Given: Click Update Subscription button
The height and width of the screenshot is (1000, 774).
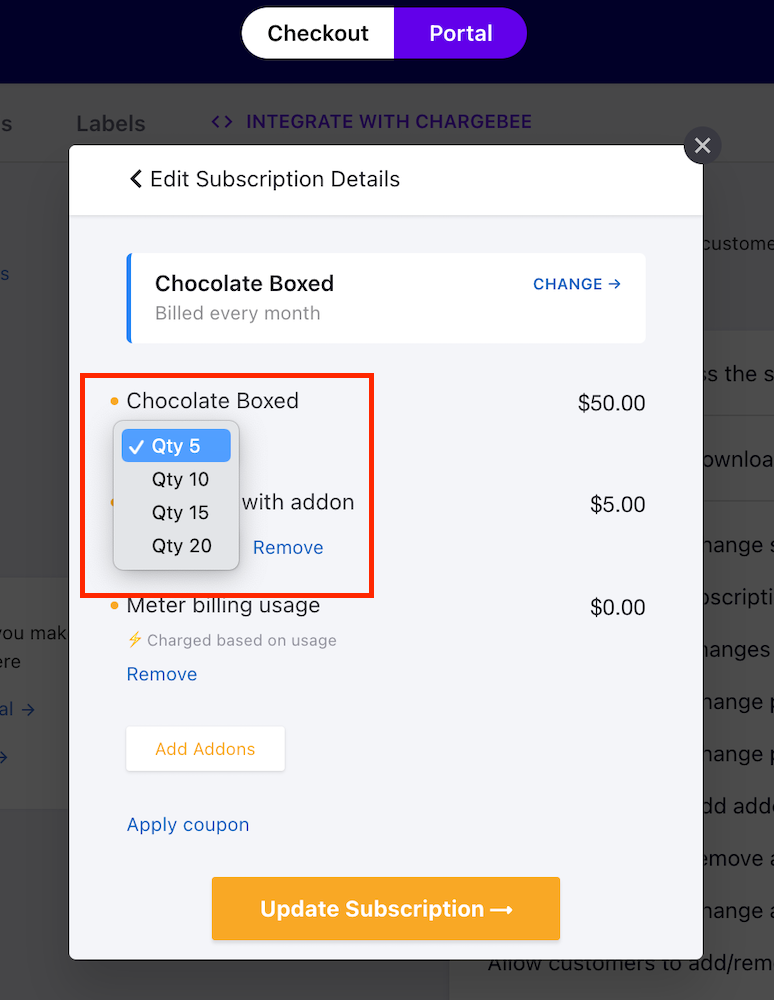Looking at the screenshot, I should coord(386,908).
